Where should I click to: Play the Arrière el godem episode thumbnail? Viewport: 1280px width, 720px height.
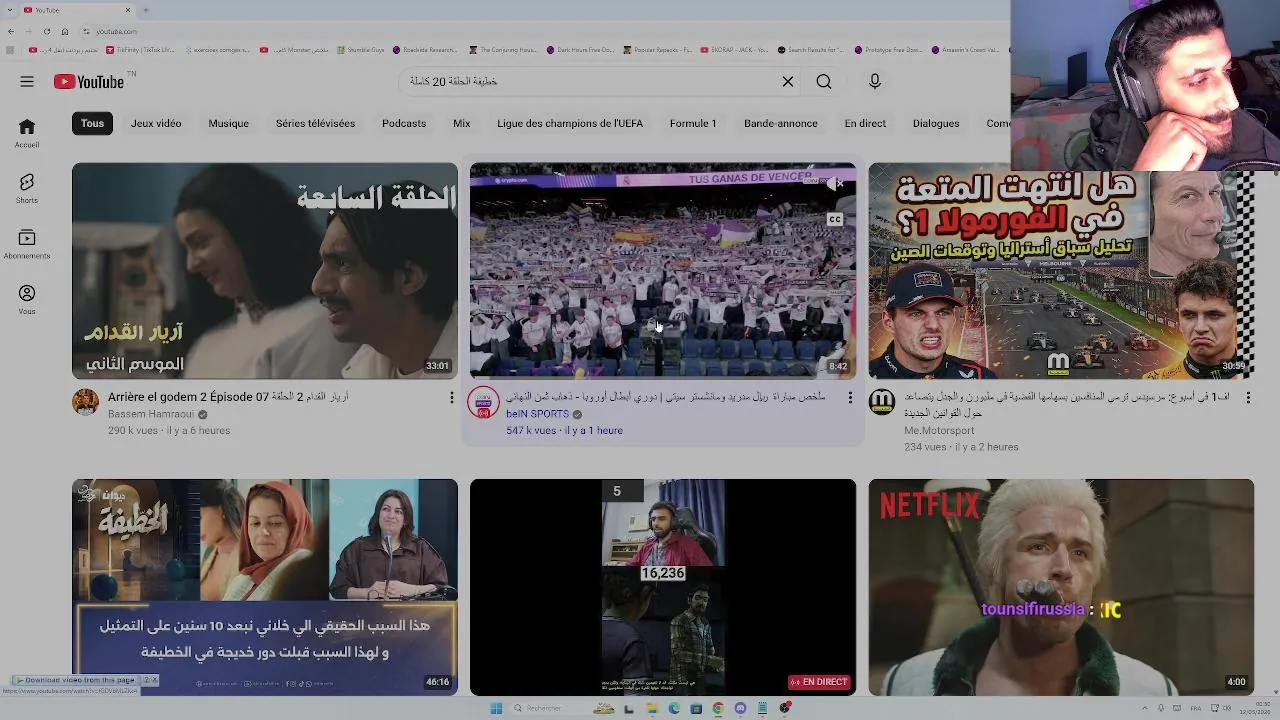[x=265, y=271]
